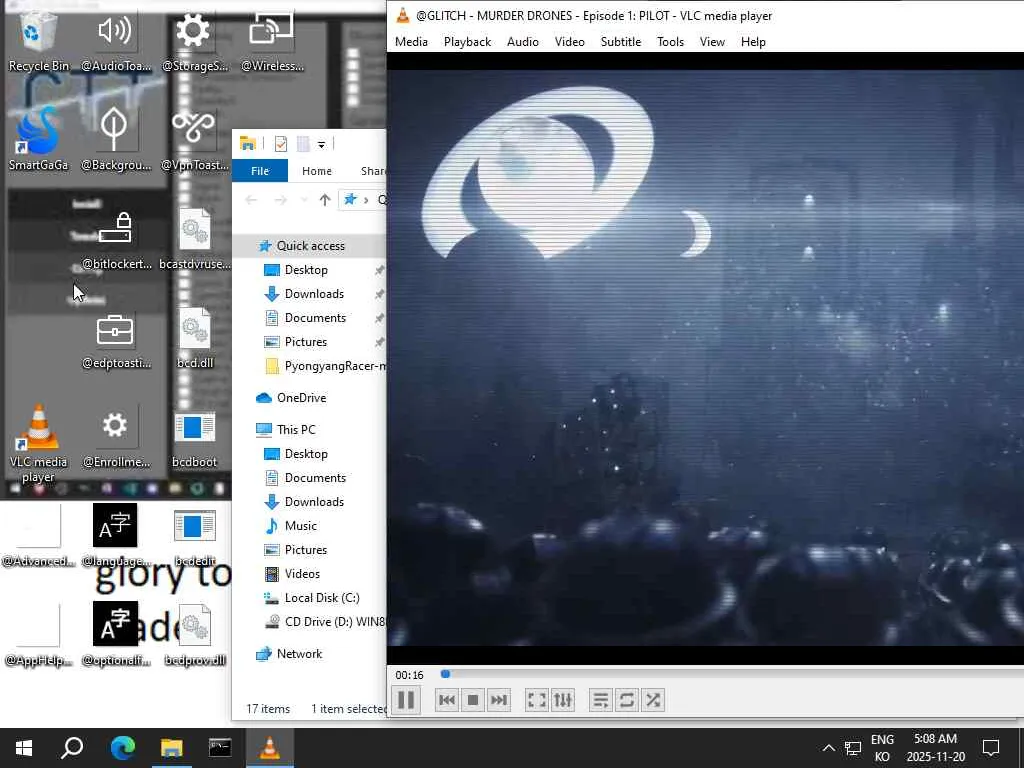Select This PC in navigation pane
This screenshot has width=1024, height=768.
(x=296, y=430)
